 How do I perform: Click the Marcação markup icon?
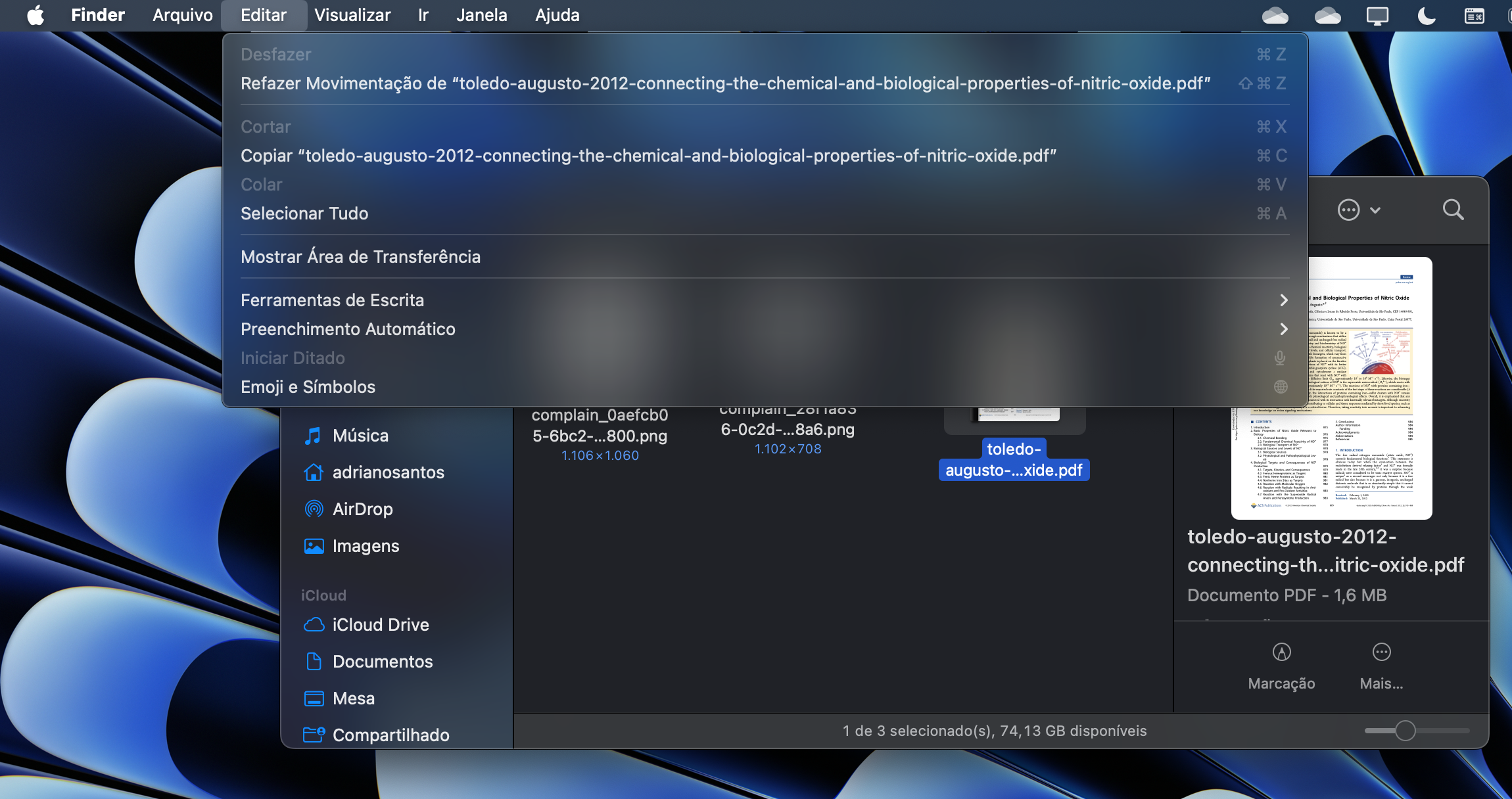(x=1281, y=652)
